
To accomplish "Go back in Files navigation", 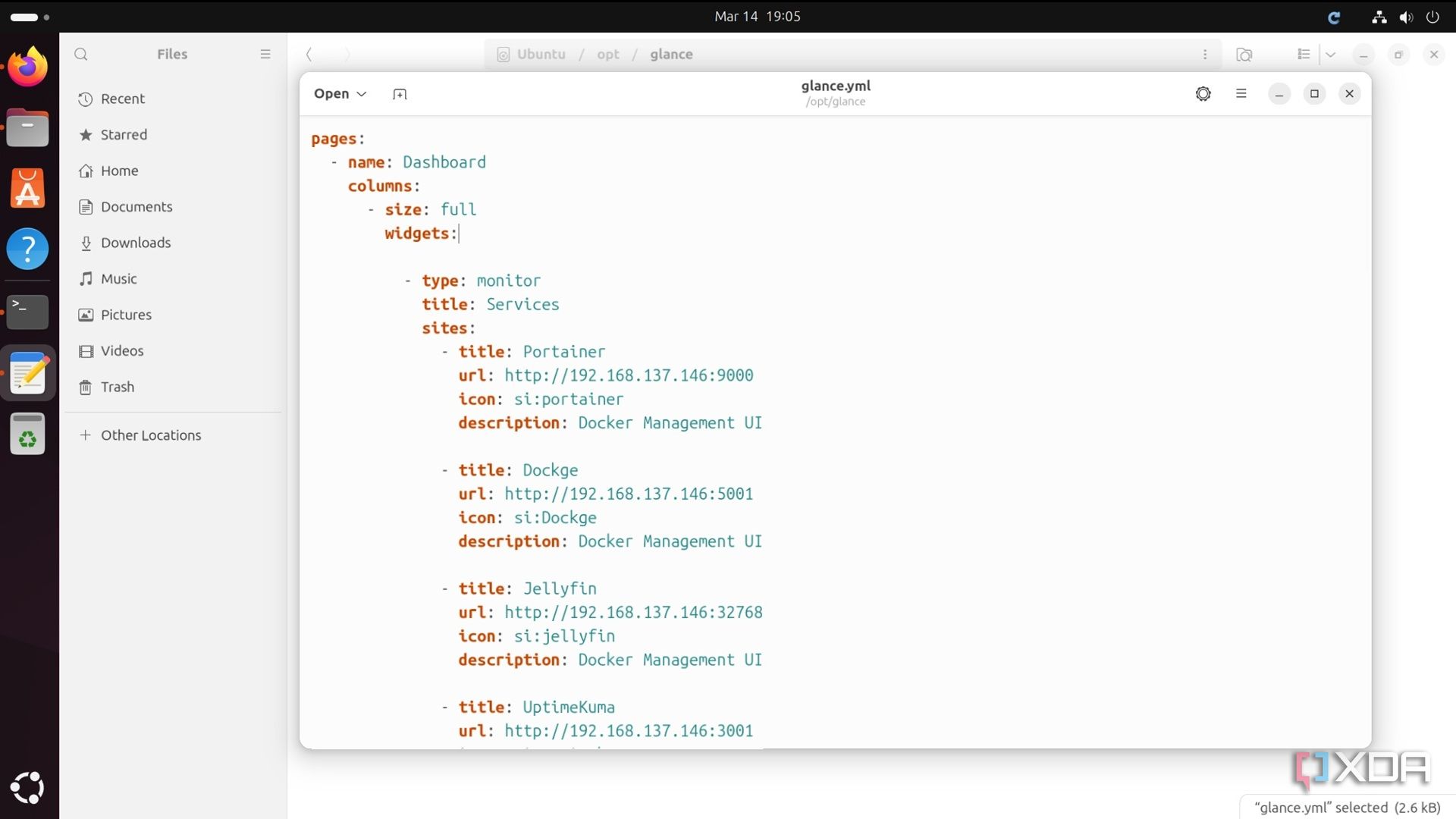I will click(309, 55).
